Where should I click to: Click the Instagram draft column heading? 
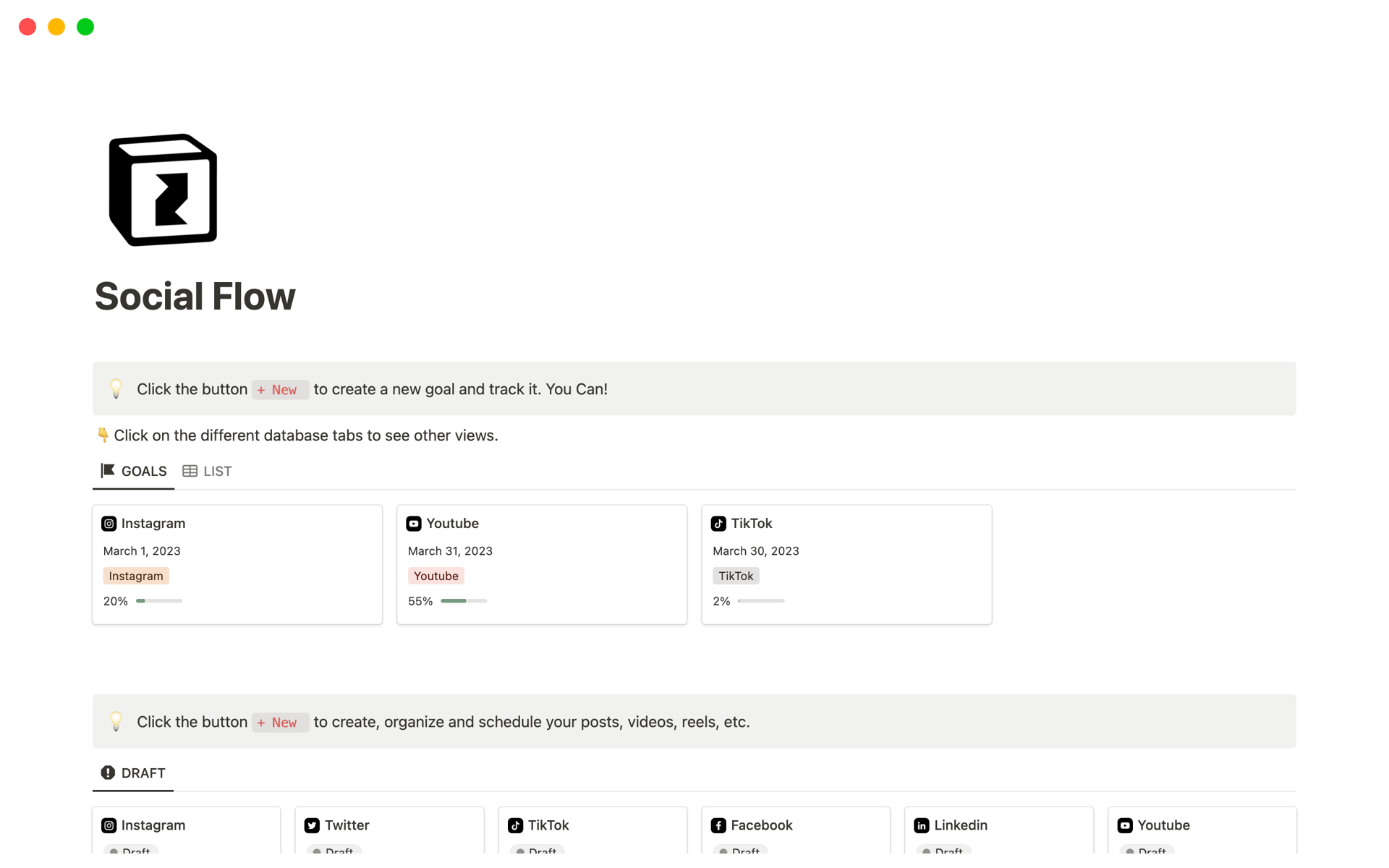click(x=153, y=825)
